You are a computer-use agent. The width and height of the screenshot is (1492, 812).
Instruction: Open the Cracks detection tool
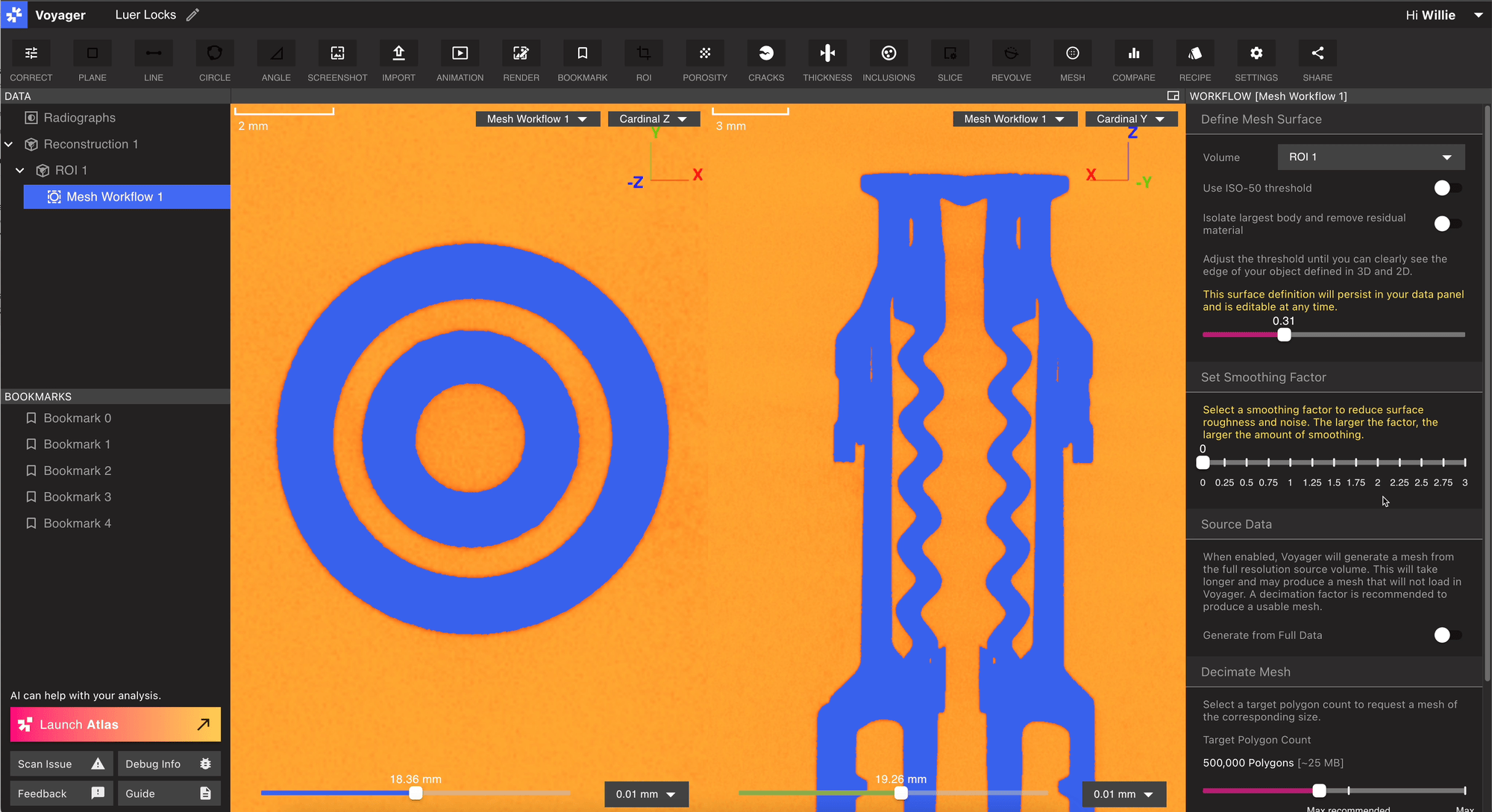[x=766, y=60]
